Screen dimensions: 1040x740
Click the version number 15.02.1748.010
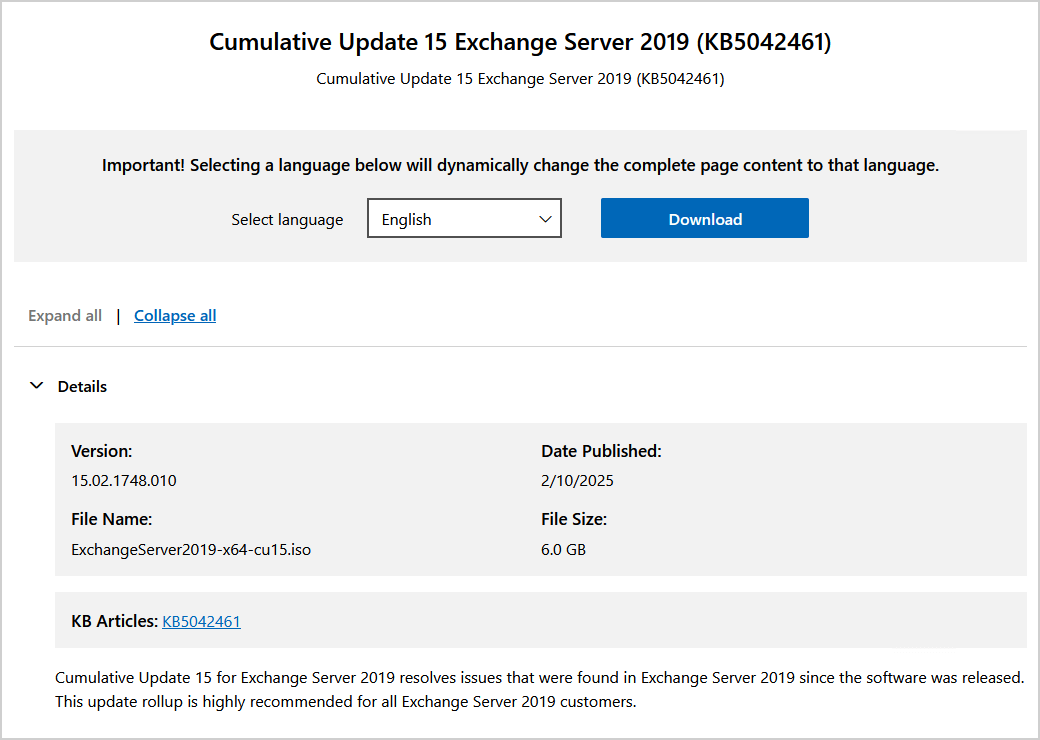coord(124,480)
